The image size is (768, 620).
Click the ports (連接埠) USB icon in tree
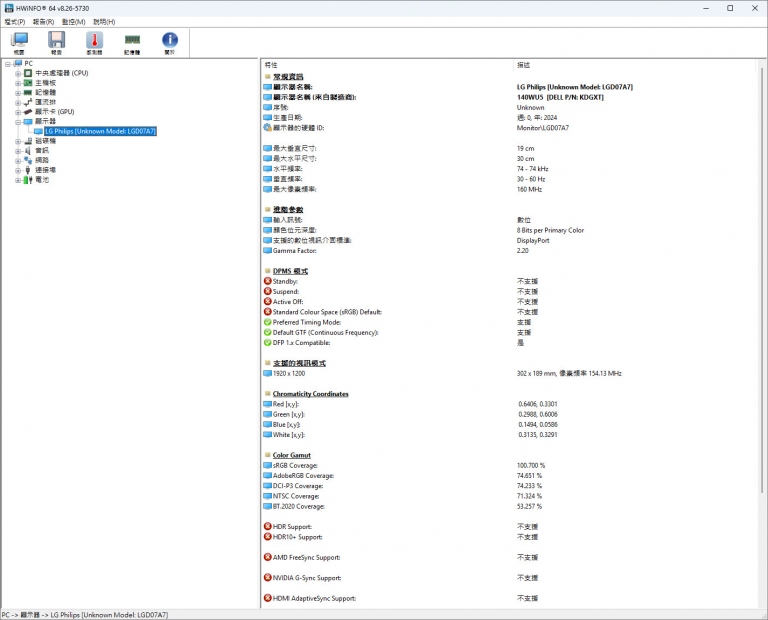(28, 170)
